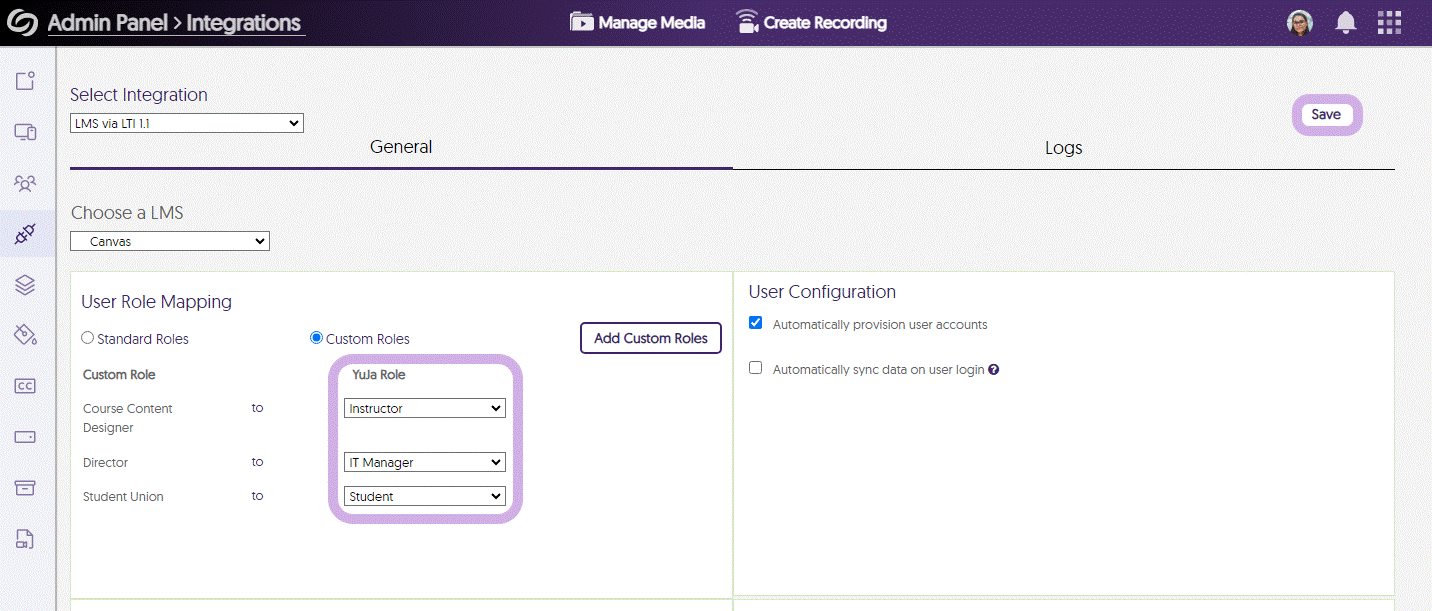The image size is (1432, 611).
Task: Open the Select Integration dropdown
Action: click(186, 123)
